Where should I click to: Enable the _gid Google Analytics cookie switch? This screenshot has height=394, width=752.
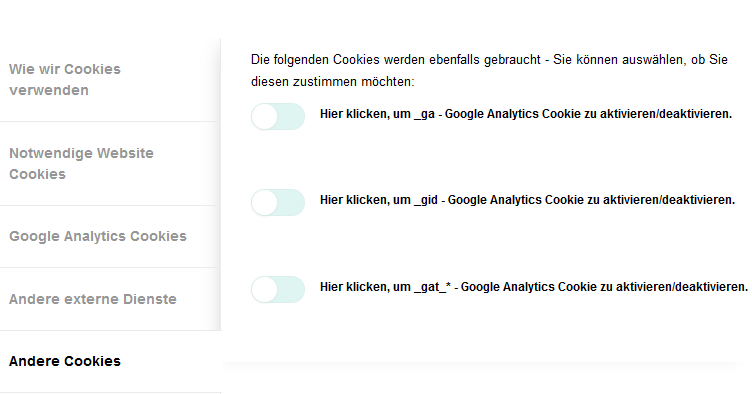(x=278, y=202)
